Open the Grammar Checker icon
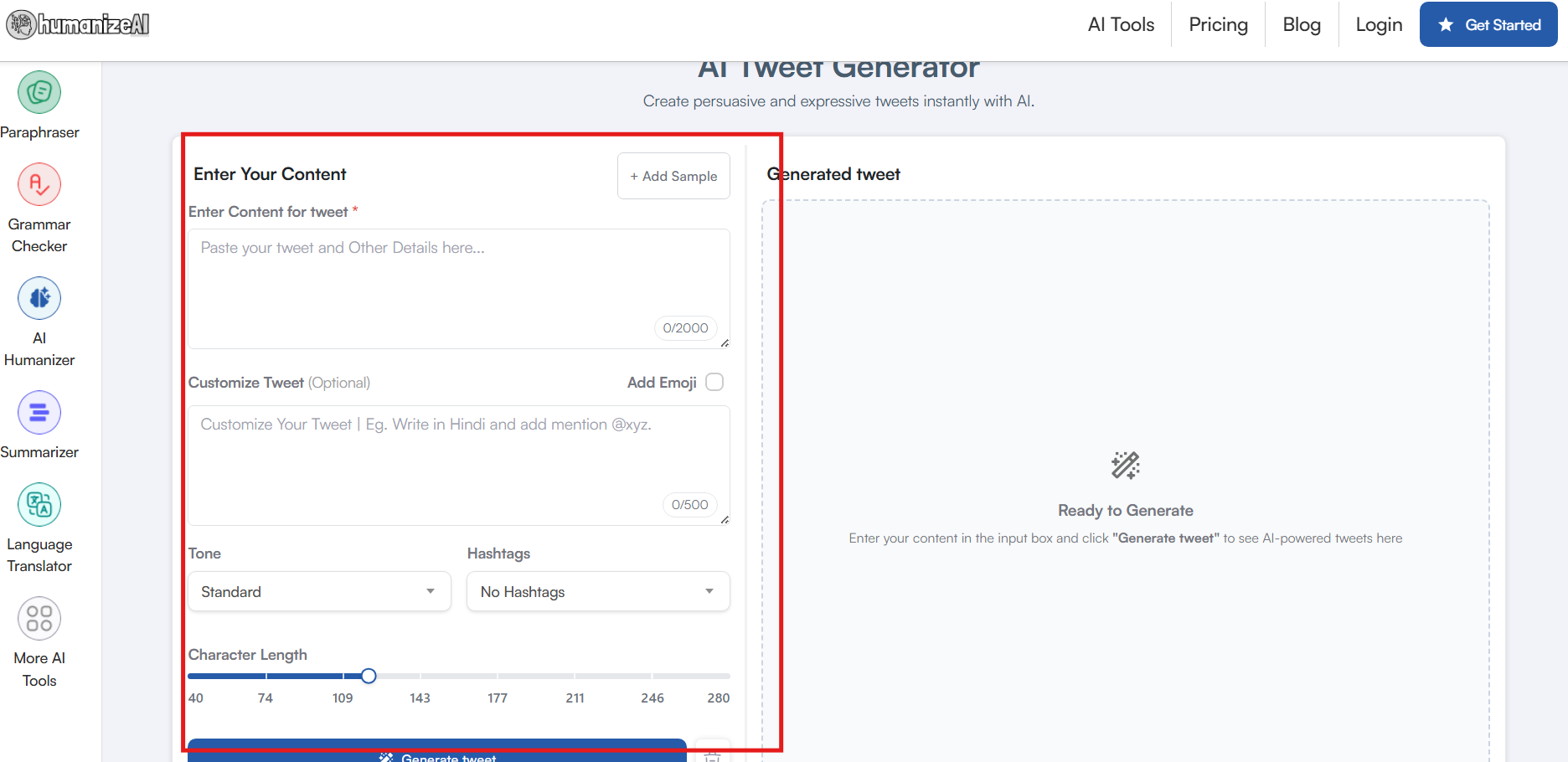 pyautogui.click(x=39, y=184)
